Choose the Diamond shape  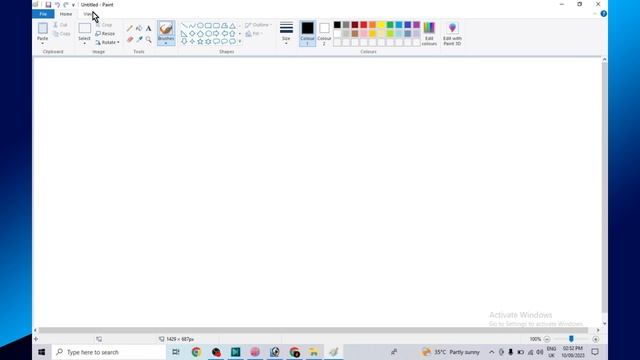(192, 33)
